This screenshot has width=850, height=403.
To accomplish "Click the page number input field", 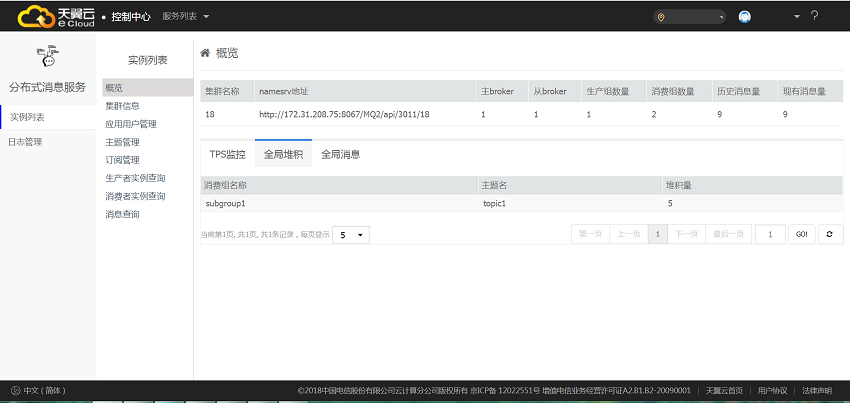I will tap(770, 234).
